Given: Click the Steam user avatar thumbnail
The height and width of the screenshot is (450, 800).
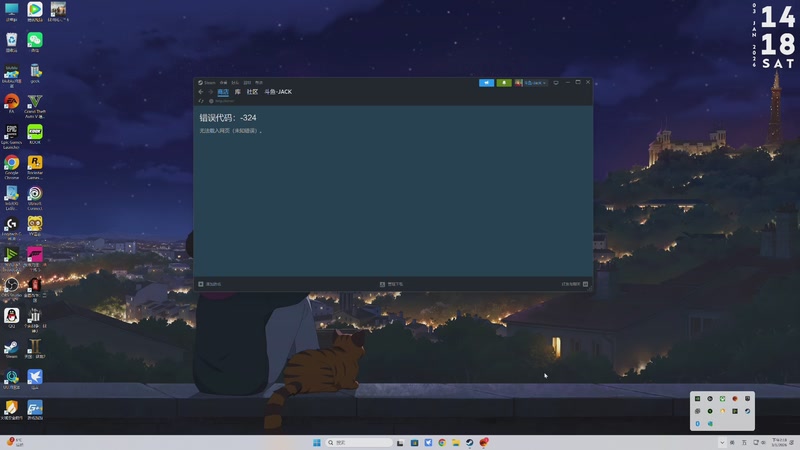Looking at the screenshot, I should point(518,83).
